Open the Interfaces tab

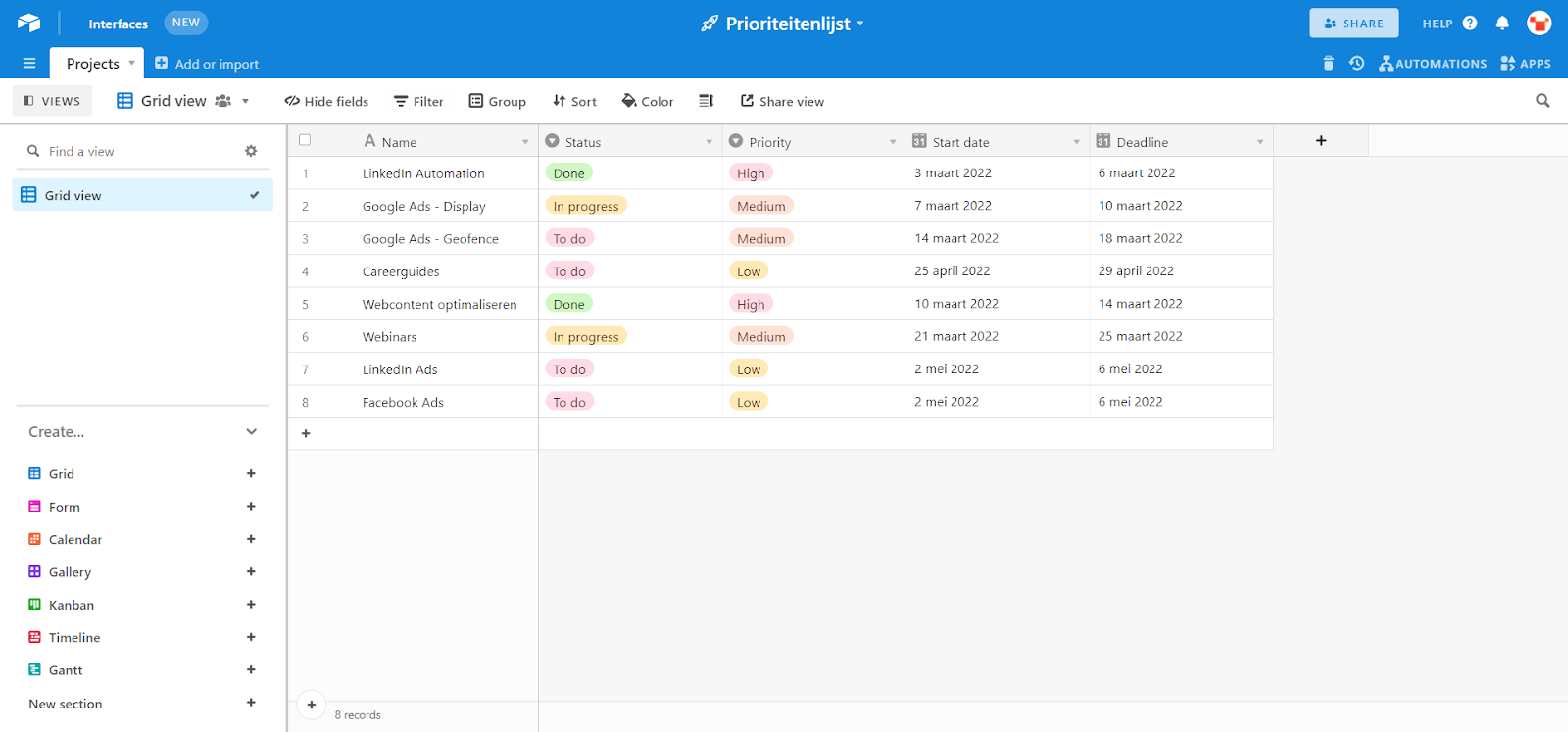(x=118, y=24)
